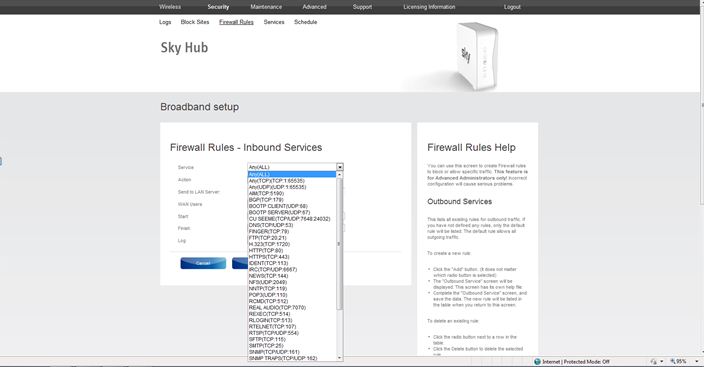Select DNS(TCP/UDP:53) service
The image size is (704, 367).
click(292, 225)
